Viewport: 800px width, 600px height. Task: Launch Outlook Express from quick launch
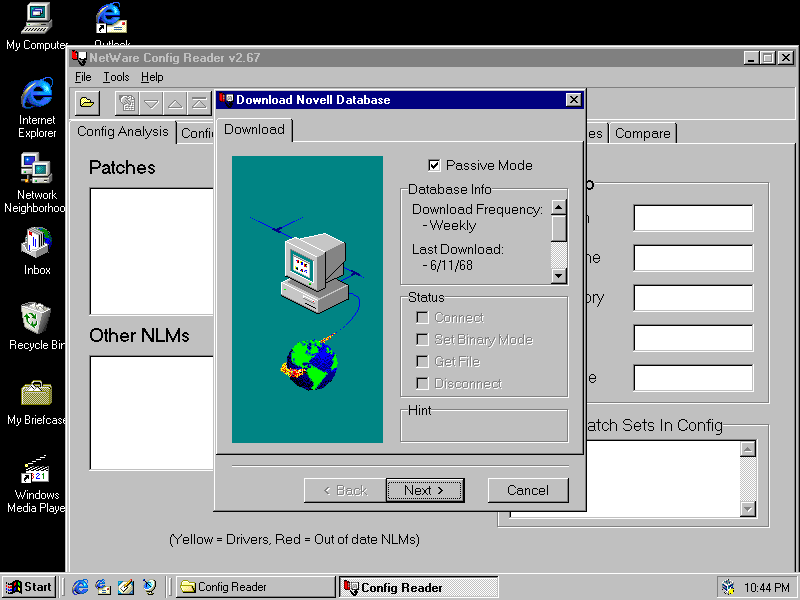click(x=103, y=587)
